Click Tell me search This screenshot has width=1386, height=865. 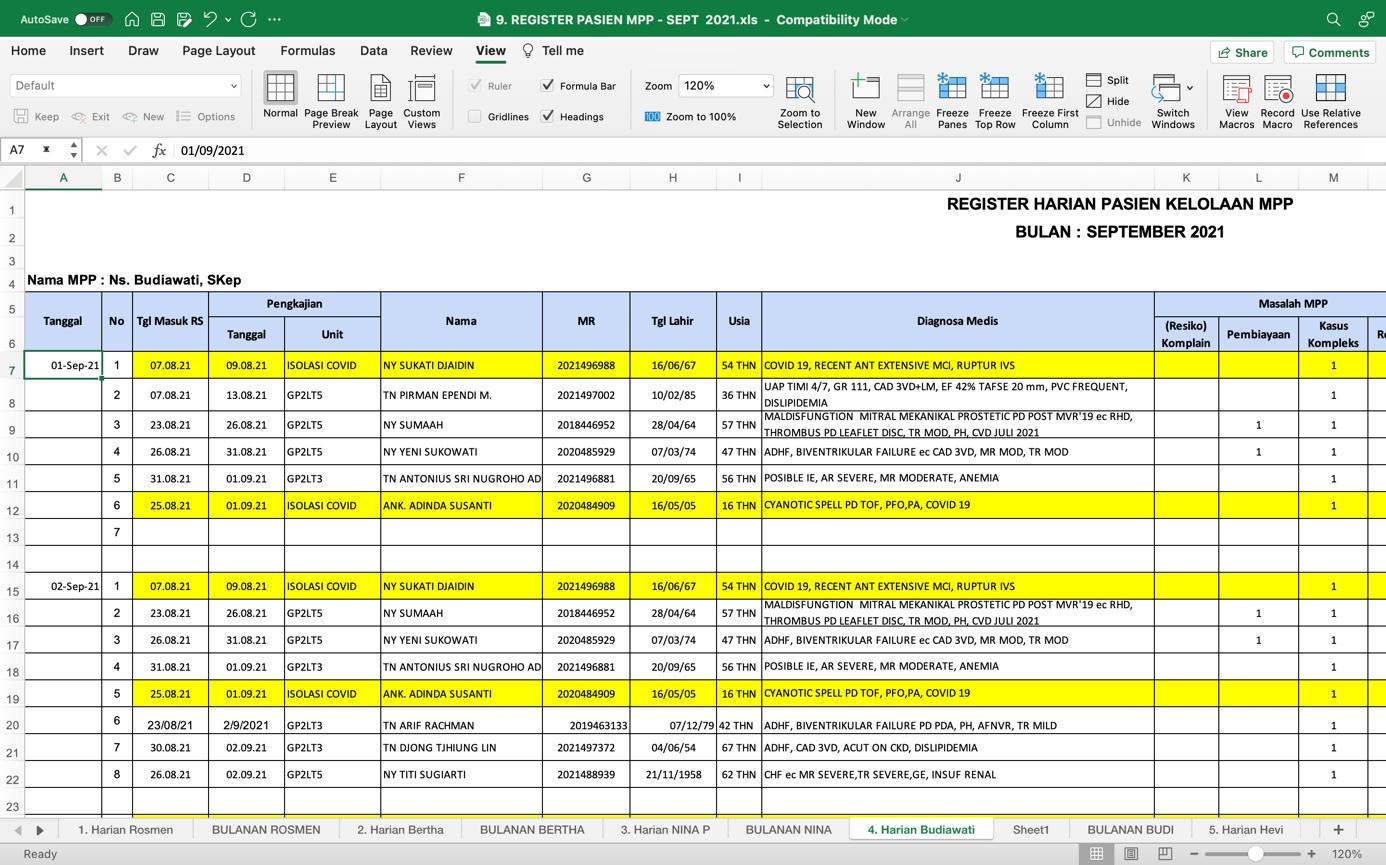coord(553,51)
